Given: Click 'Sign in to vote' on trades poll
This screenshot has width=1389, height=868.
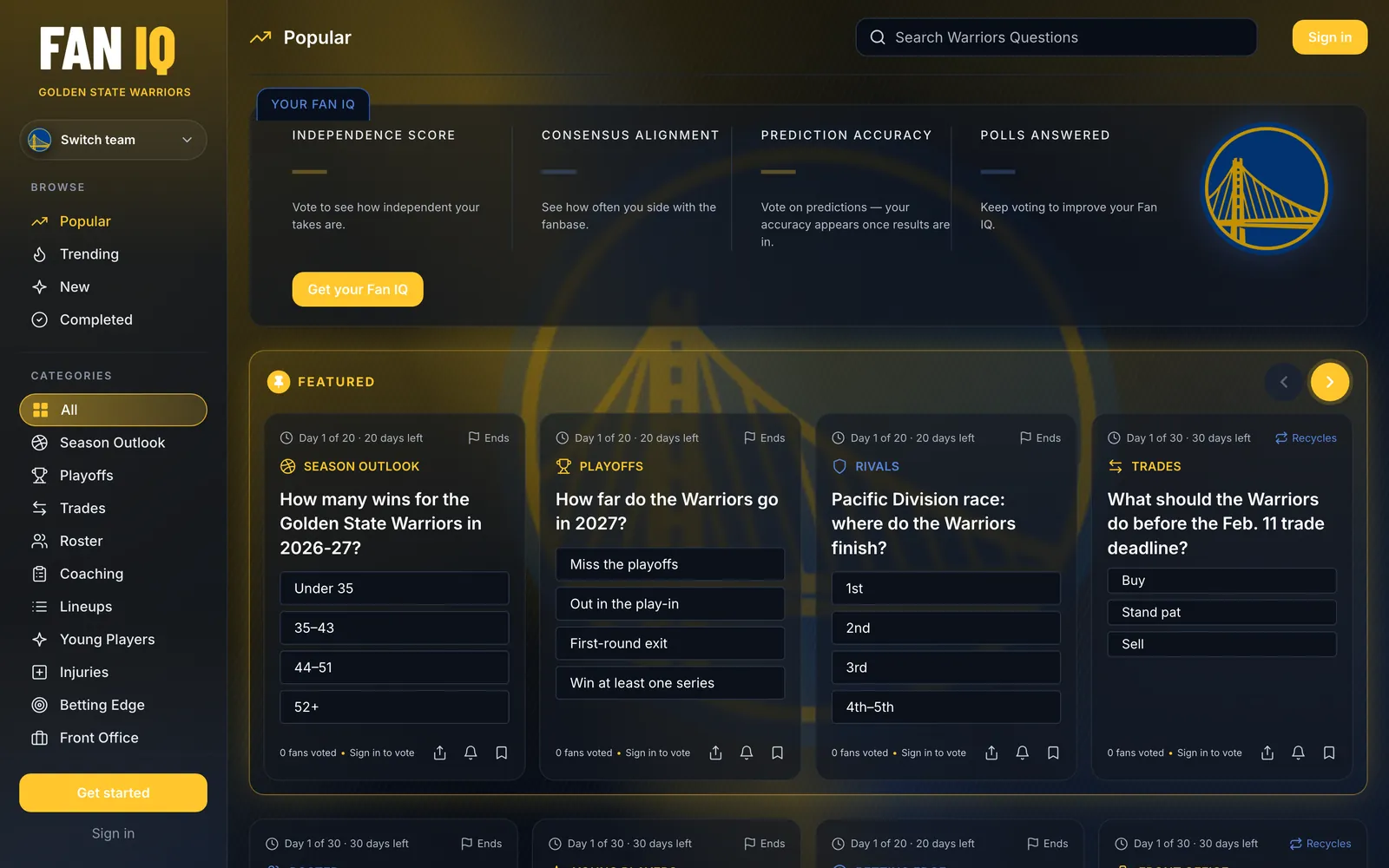Looking at the screenshot, I should point(1209,753).
